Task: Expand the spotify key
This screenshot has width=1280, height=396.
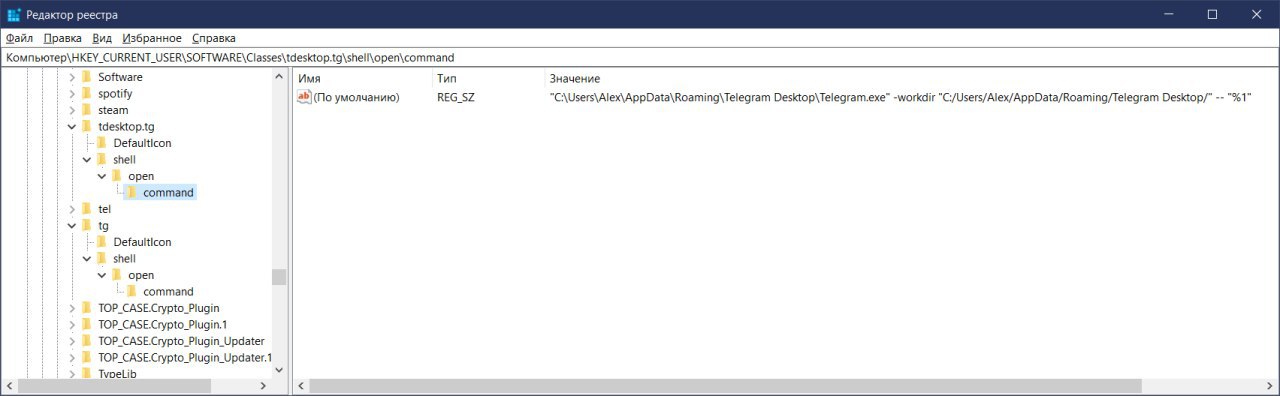Action: pyautogui.click(x=71, y=93)
